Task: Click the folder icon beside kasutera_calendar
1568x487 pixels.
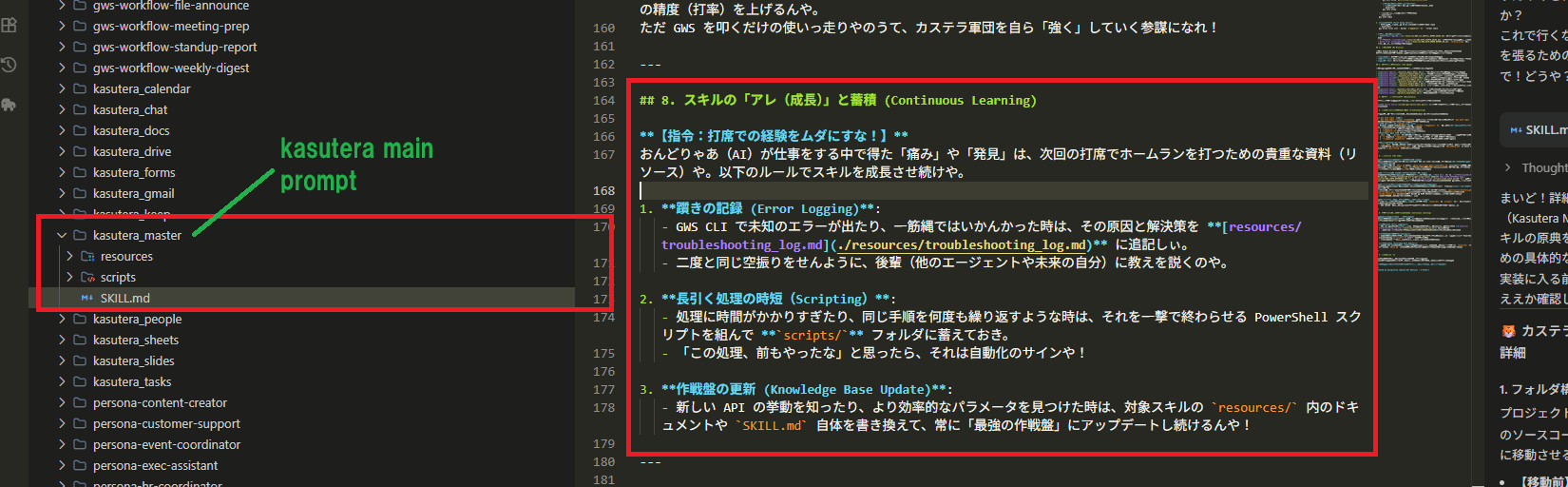Action: [x=80, y=89]
